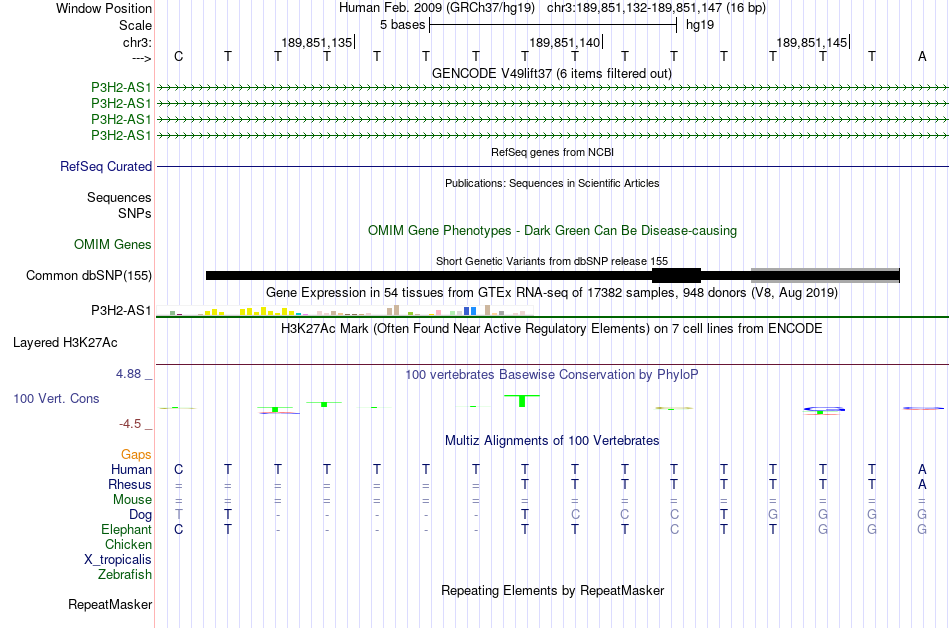Viewport: 950px width, 628px height.
Task: Click the thick black dbSNP variant block
Action: click(676, 276)
